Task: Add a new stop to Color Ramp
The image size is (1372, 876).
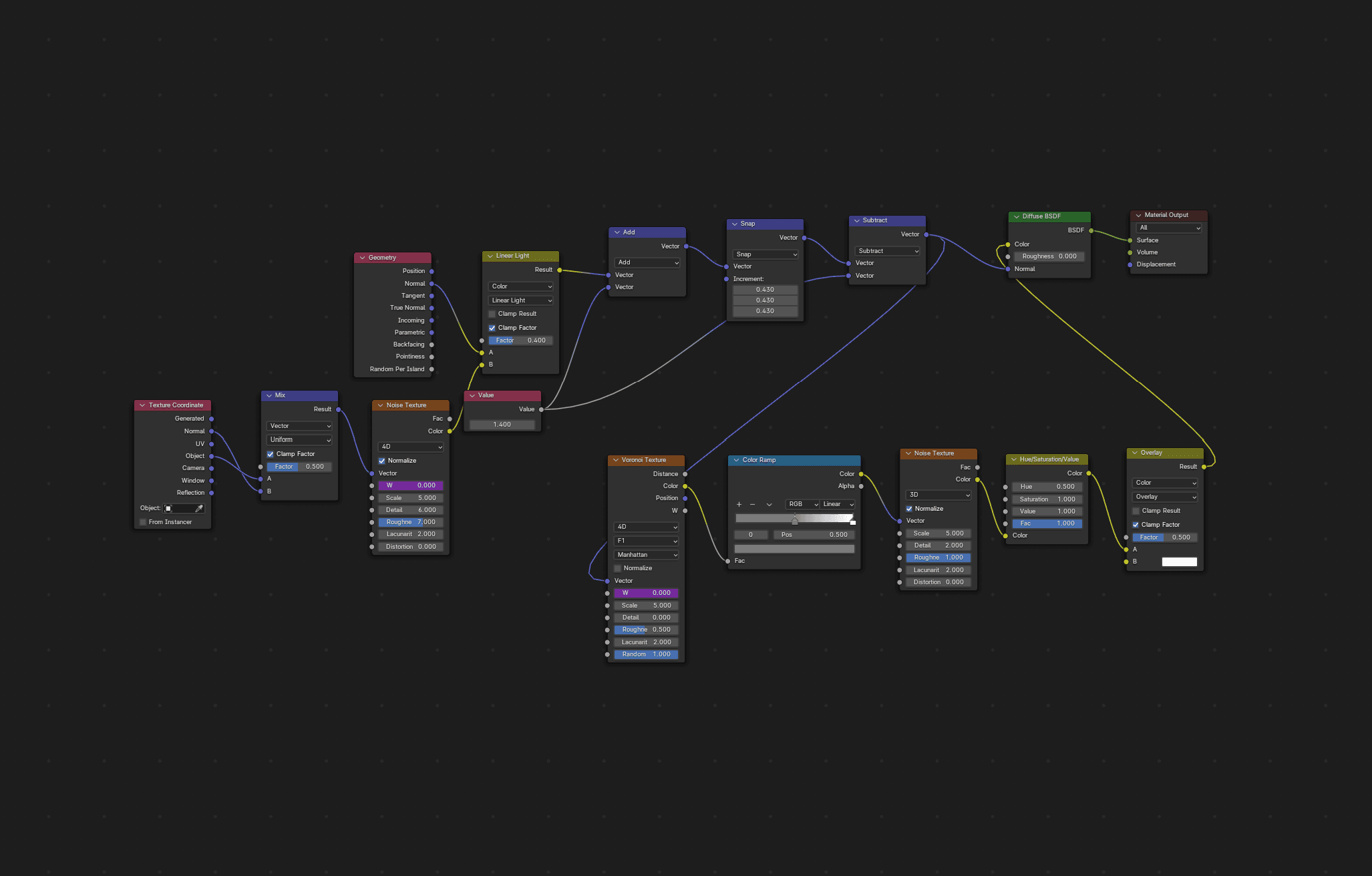Action: pyautogui.click(x=739, y=505)
